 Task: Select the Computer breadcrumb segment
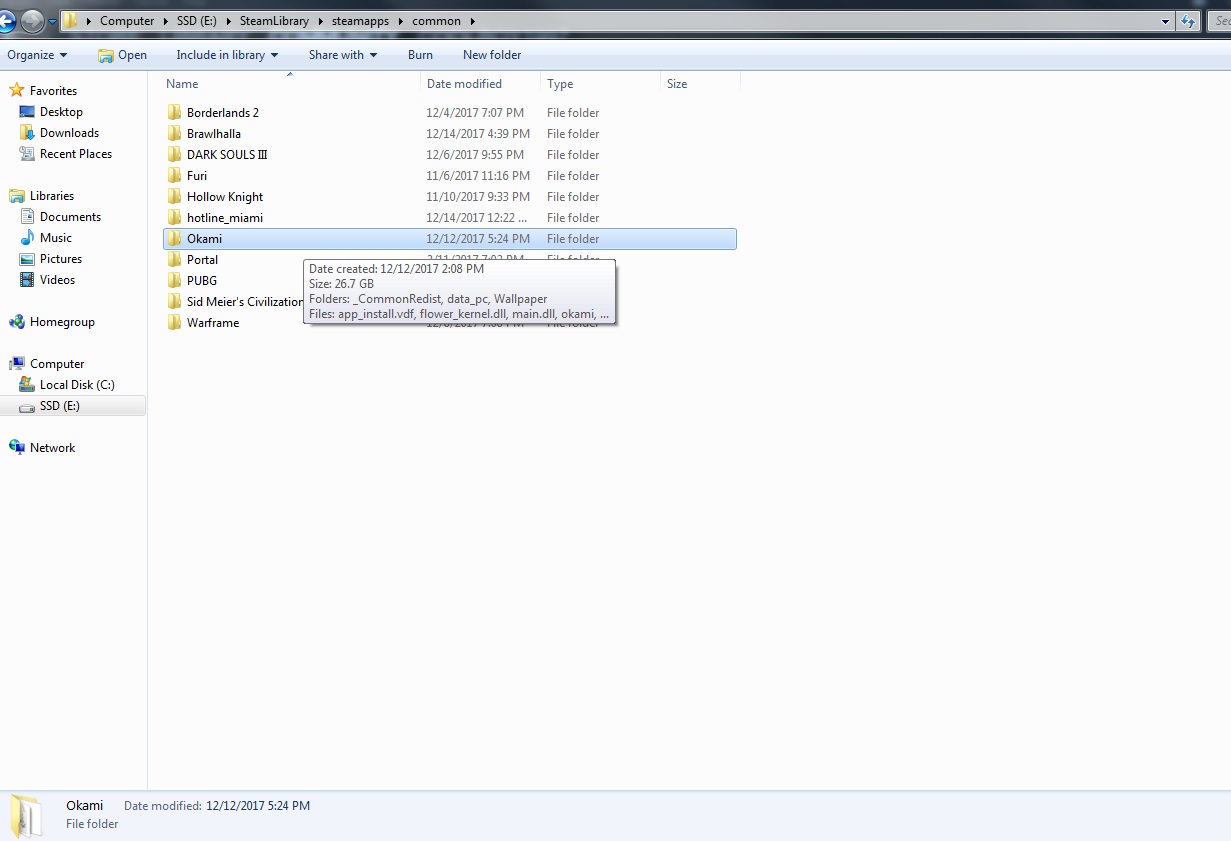point(127,21)
